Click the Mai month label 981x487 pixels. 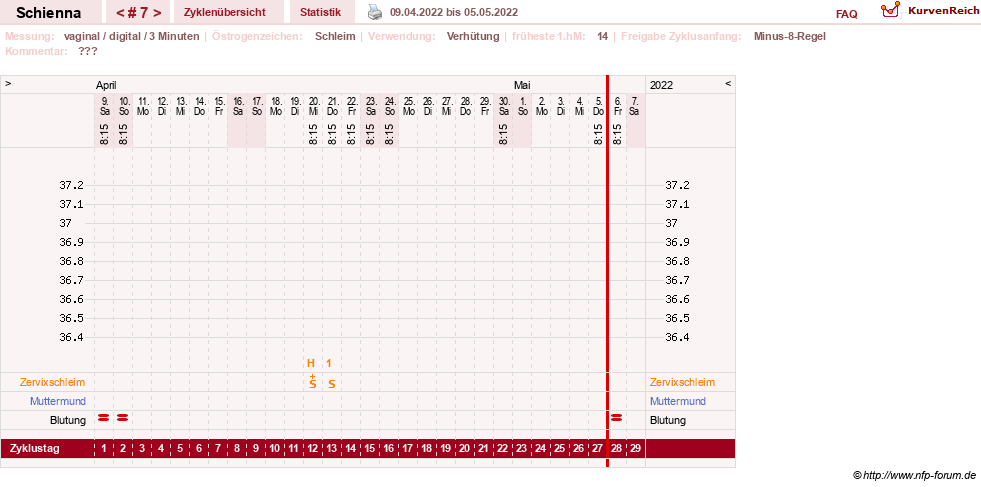pyautogui.click(x=522, y=85)
